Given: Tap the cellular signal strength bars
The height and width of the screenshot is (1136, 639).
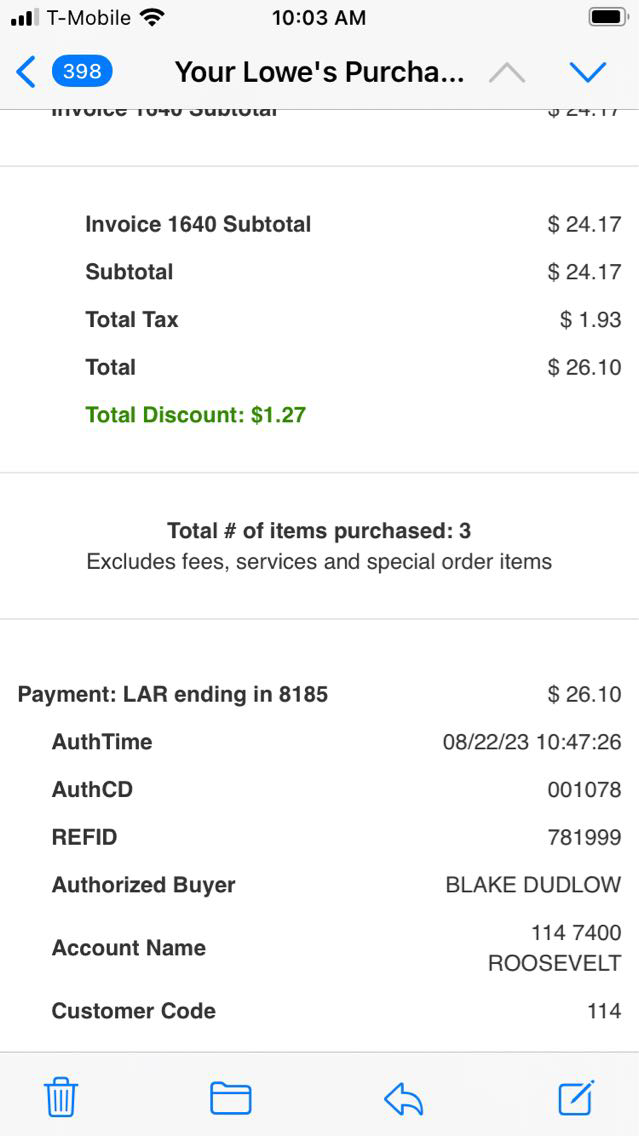Looking at the screenshot, I should (x=24, y=18).
